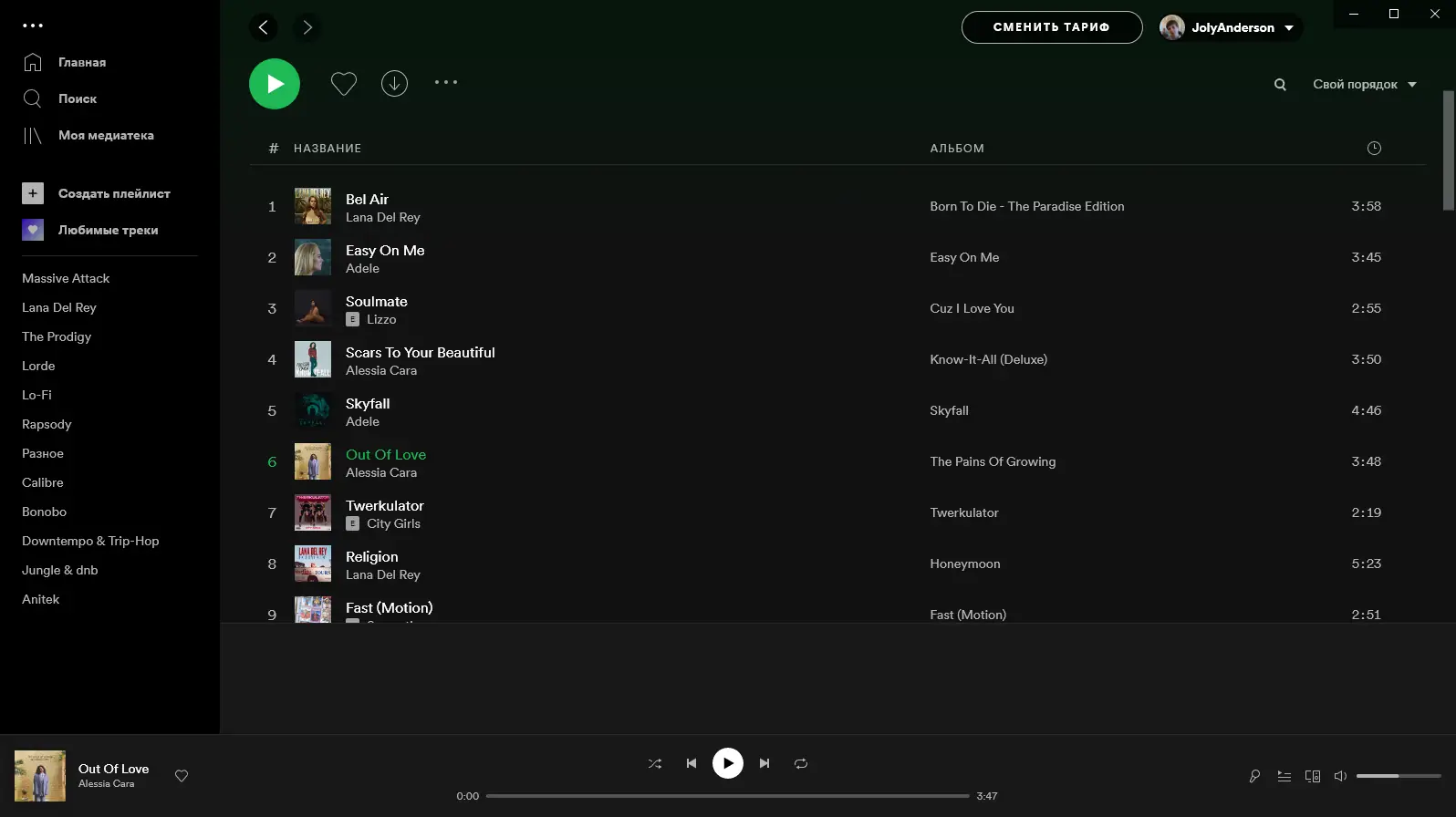Screen dimensions: 1456x817
Task: Select Scars To Your Beautiful track title
Action: (421, 352)
